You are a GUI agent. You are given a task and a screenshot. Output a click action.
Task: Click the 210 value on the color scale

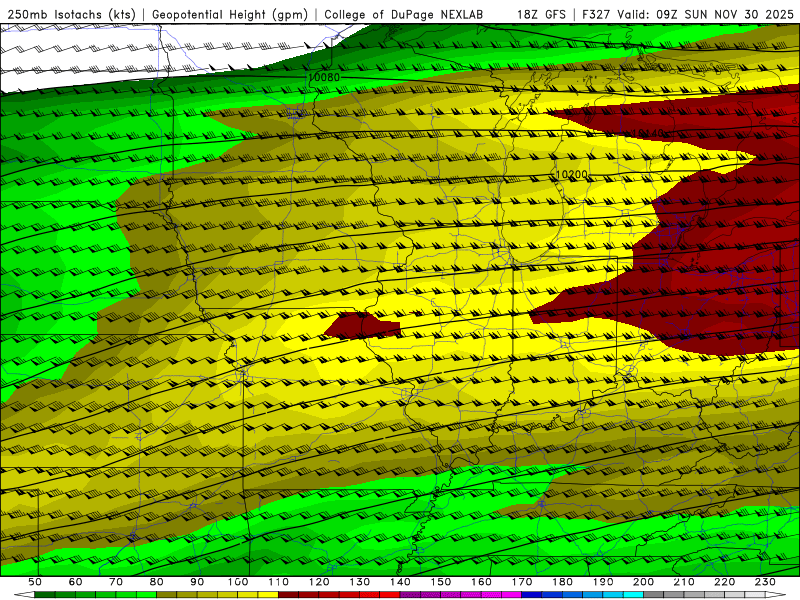pos(684,582)
